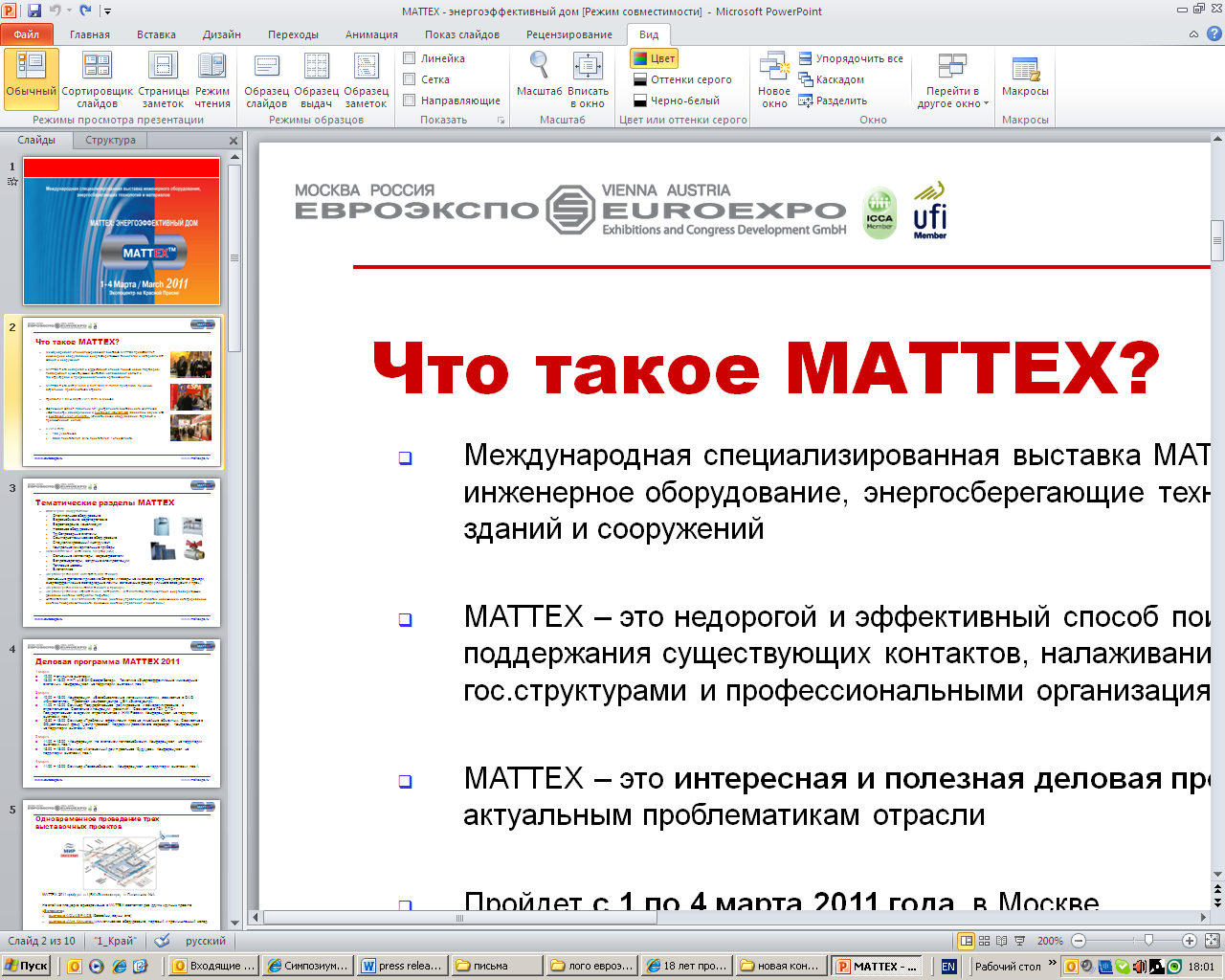The width and height of the screenshot is (1225, 980).
Task: Open the Insert (Вставка) tab
Action: (x=156, y=34)
